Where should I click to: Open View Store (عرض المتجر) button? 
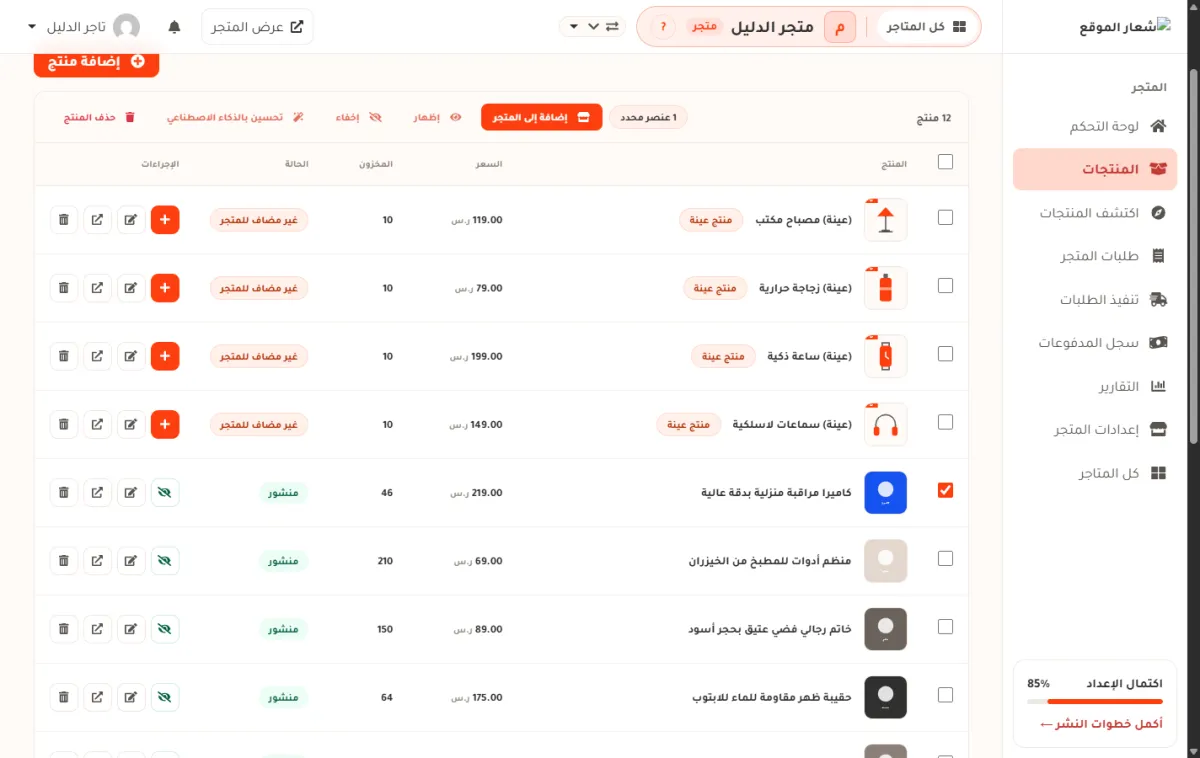pos(257,27)
